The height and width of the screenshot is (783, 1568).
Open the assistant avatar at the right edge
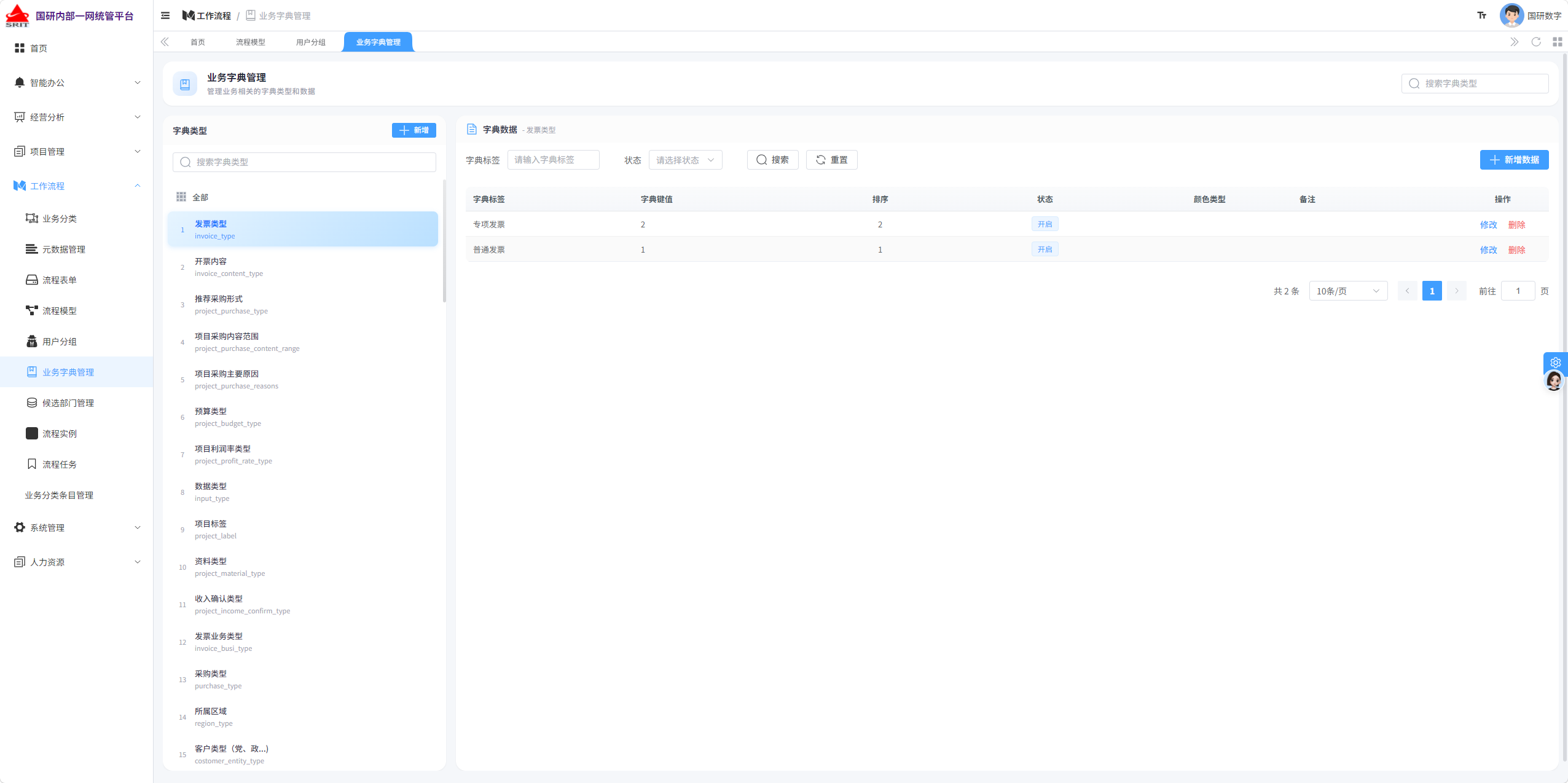pos(1554,381)
